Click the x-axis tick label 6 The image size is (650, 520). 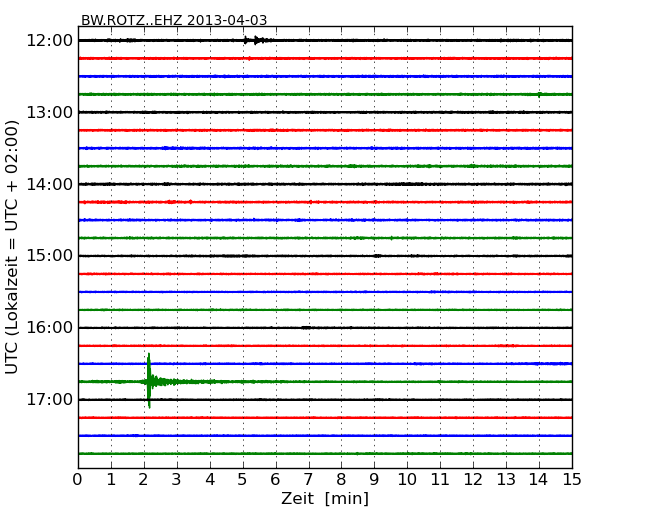275,479
